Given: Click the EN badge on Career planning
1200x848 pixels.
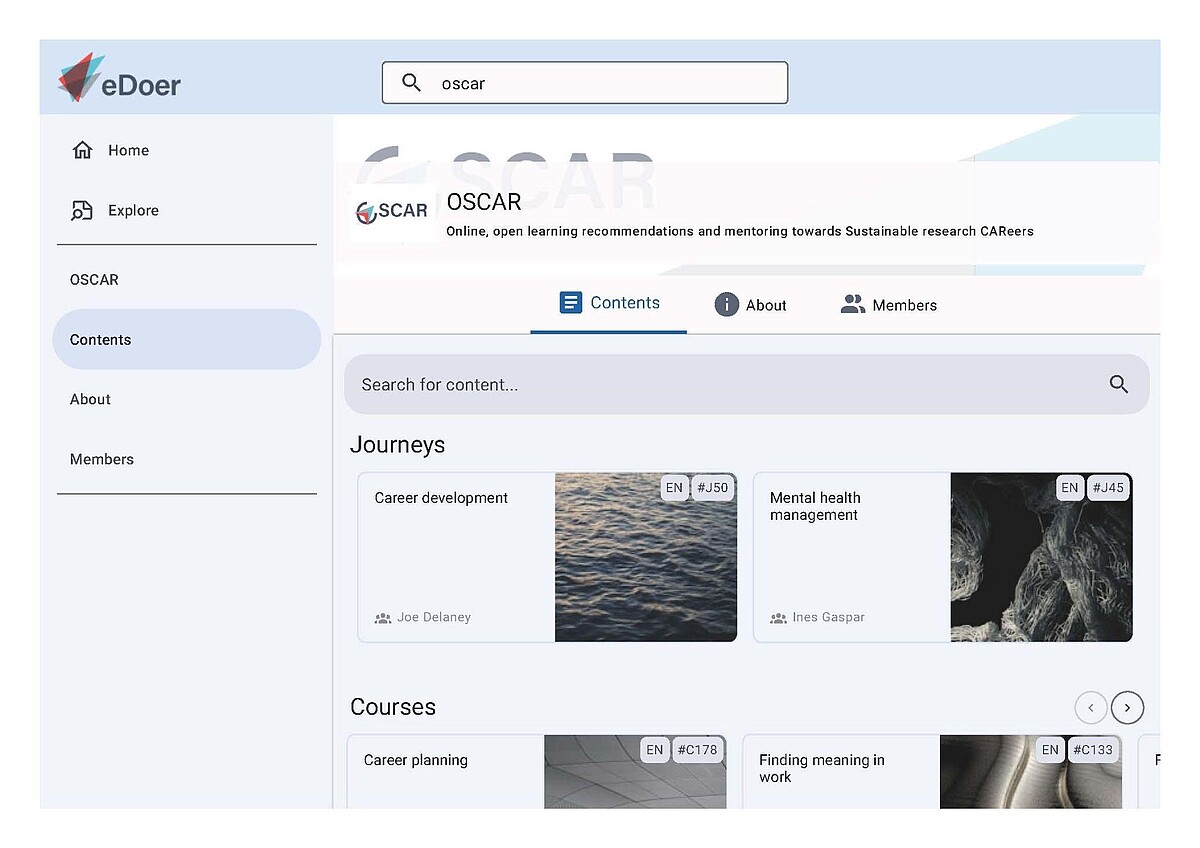Looking at the screenshot, I should coord(654,750).
